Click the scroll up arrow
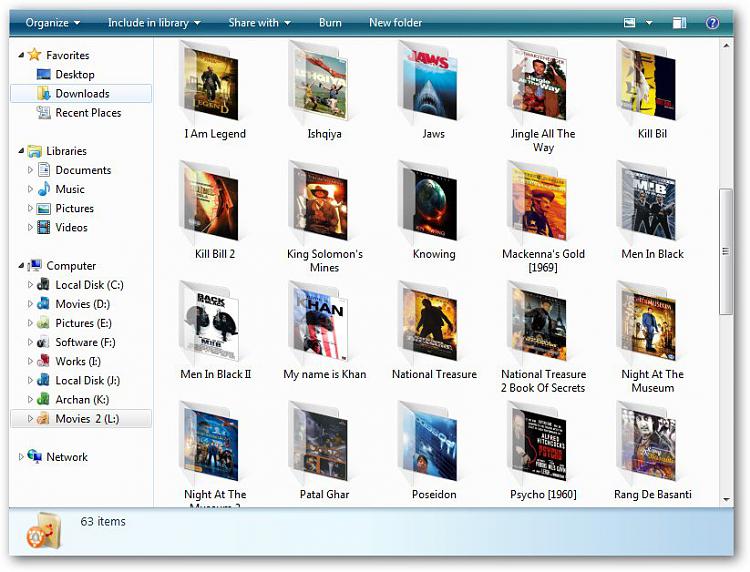750x572 pixels. [727, 46]
